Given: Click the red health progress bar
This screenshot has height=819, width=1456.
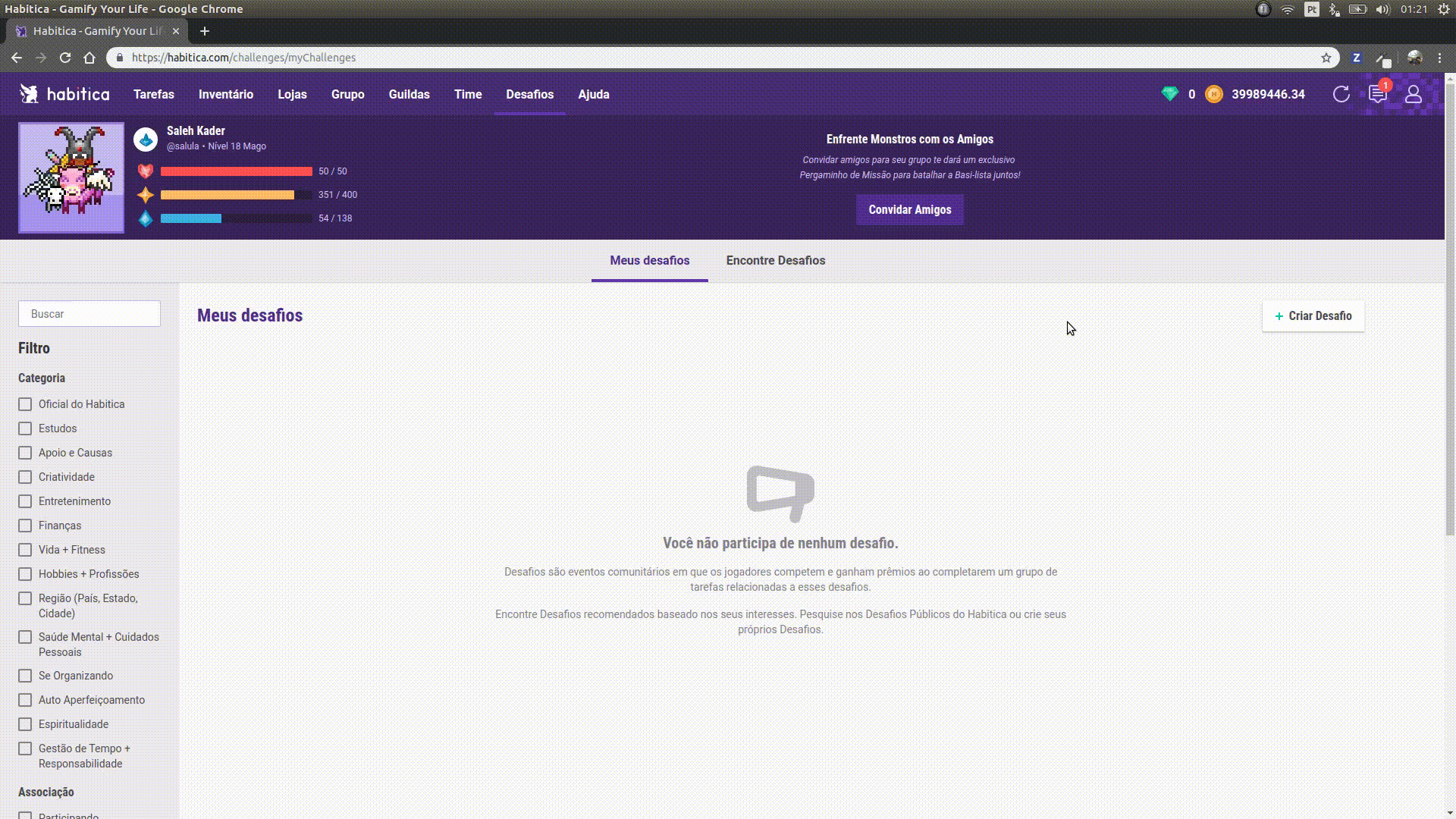Looking at the screenshot, I should [237, 171].
